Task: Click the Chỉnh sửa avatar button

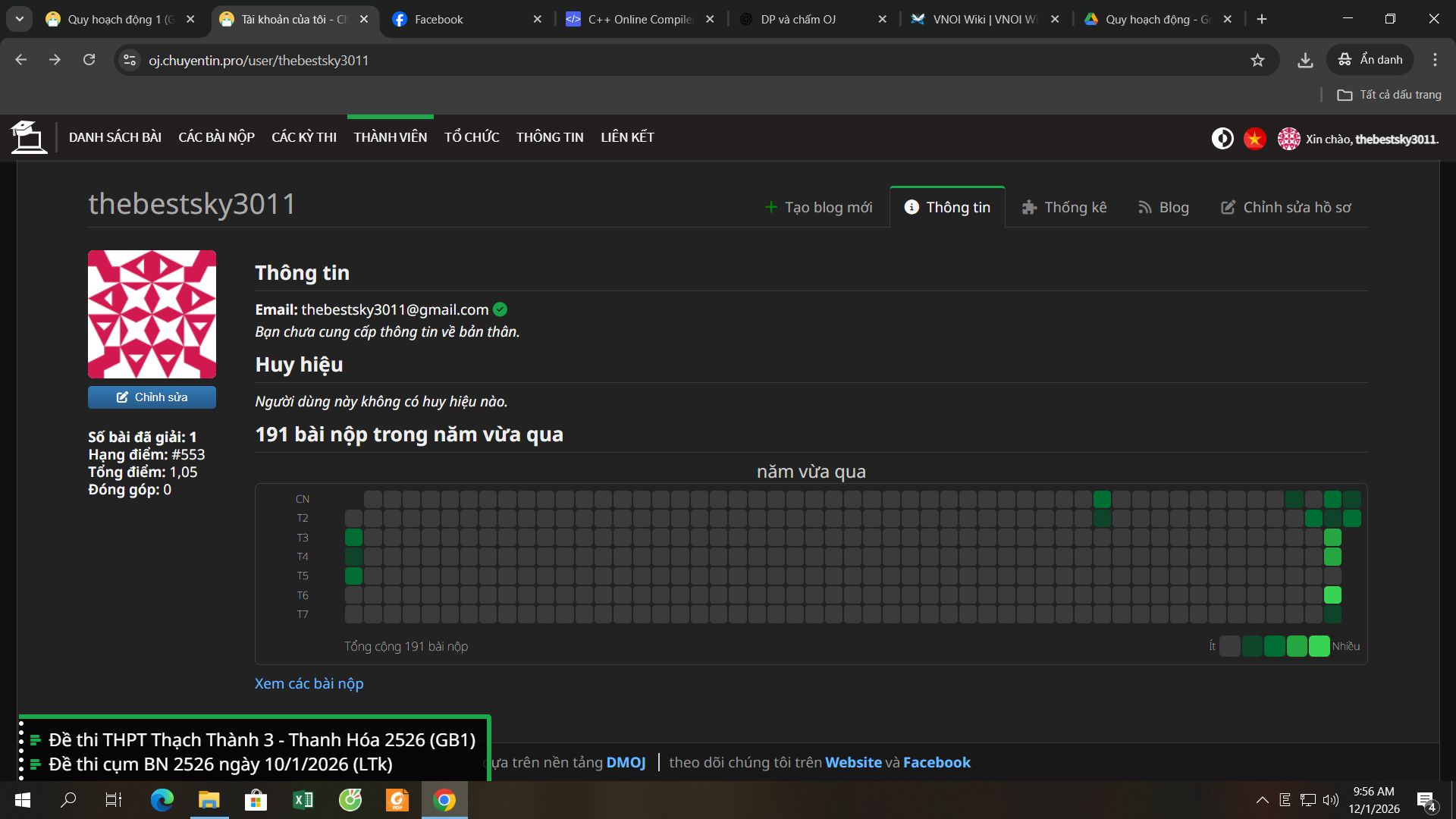Action: click(152, 397)
